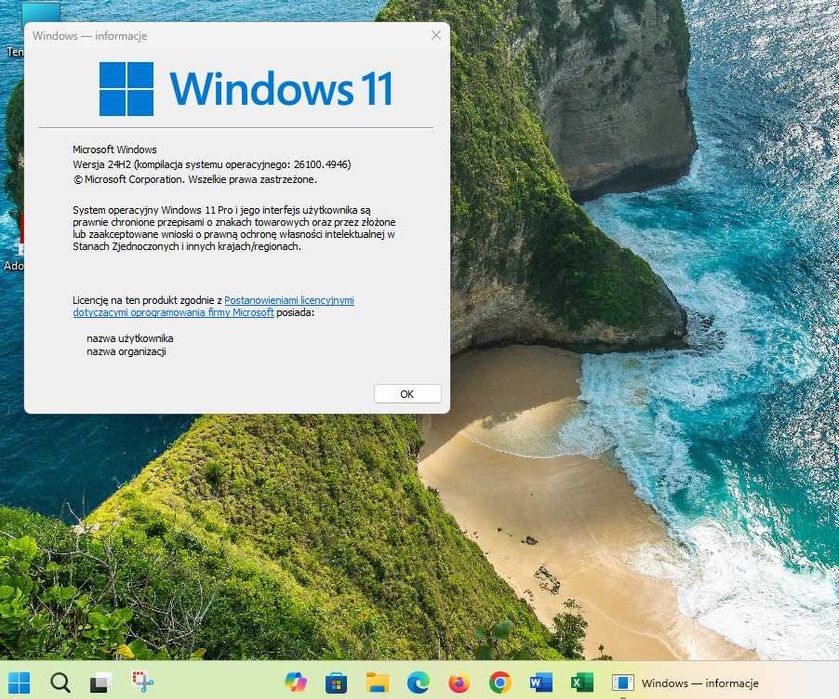The height and width of the screenshot is (699, 839).
Task: Click the 'Microsoft Windows' label
Action: [115, 149]
